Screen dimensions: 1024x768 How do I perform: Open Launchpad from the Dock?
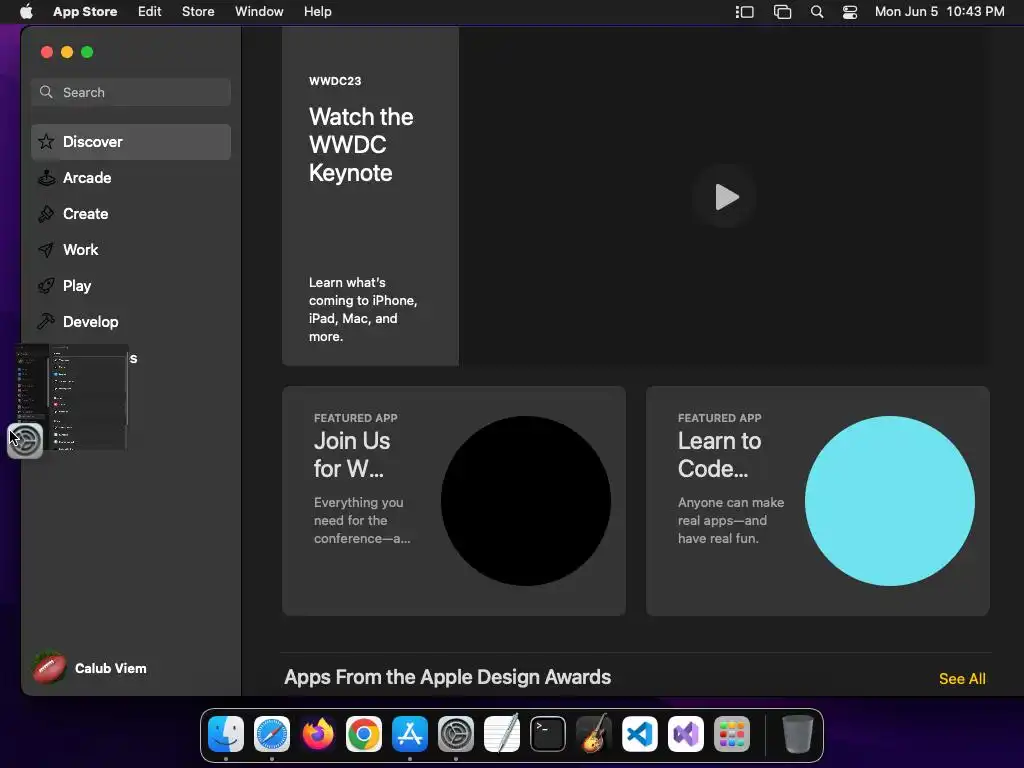(x=732, y=734)
